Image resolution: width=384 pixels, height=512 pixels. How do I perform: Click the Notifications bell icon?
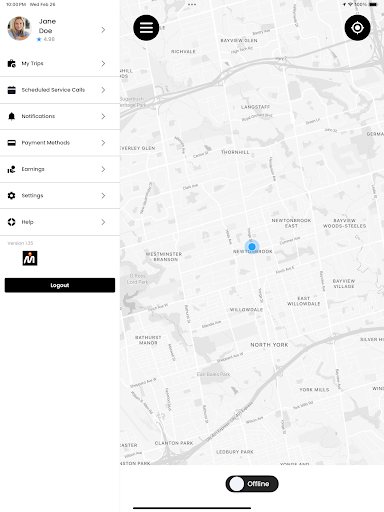click(x=12, y=116)
